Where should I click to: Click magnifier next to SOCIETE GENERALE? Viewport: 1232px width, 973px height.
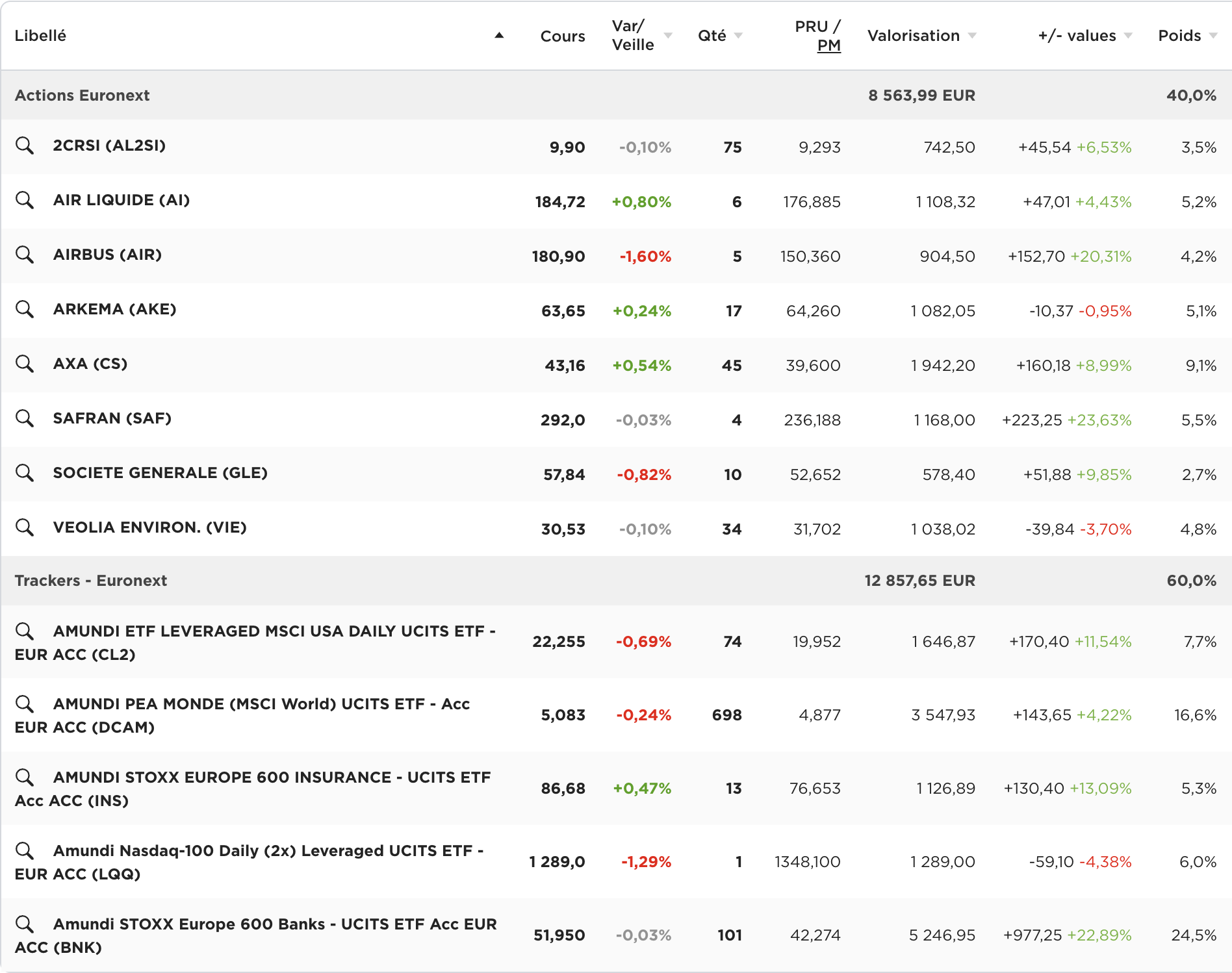click(x=25, y=473)
